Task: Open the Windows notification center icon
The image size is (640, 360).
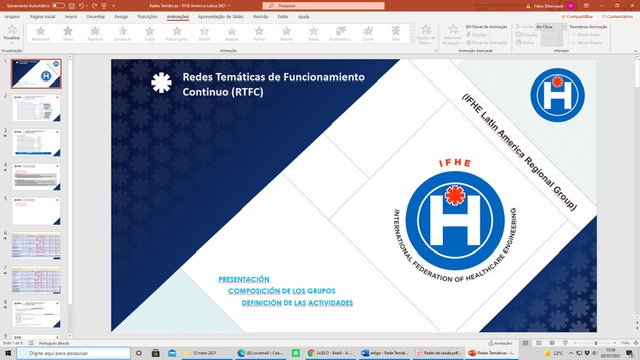Action: 630,353
